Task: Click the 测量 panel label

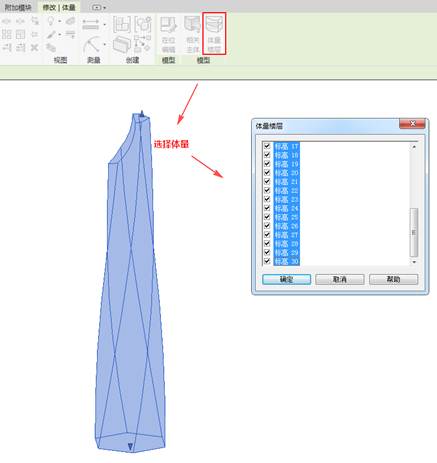Action: pos(94,60)
